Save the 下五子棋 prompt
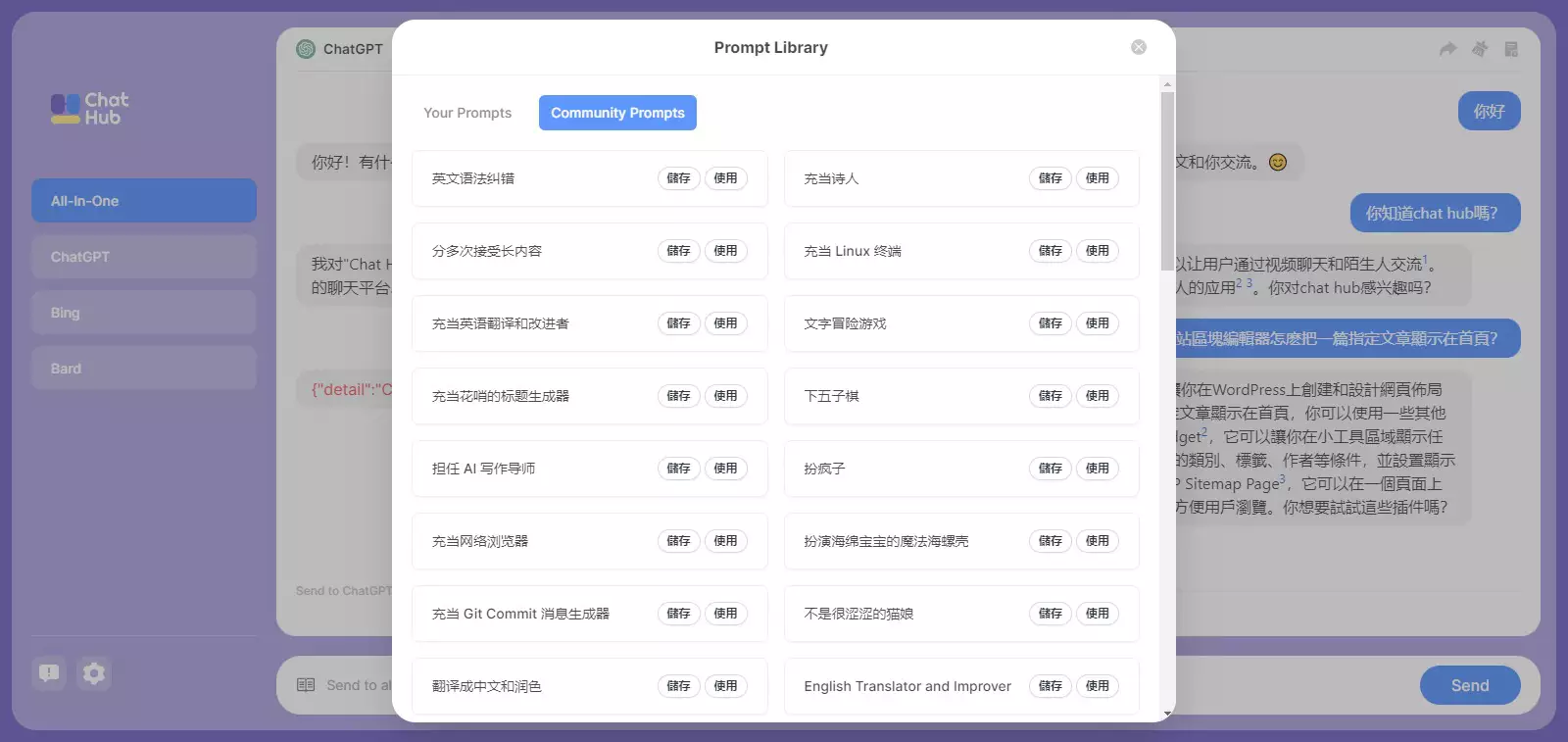The height and width of the screenshot is (742, 1568). click(1051, 396)
